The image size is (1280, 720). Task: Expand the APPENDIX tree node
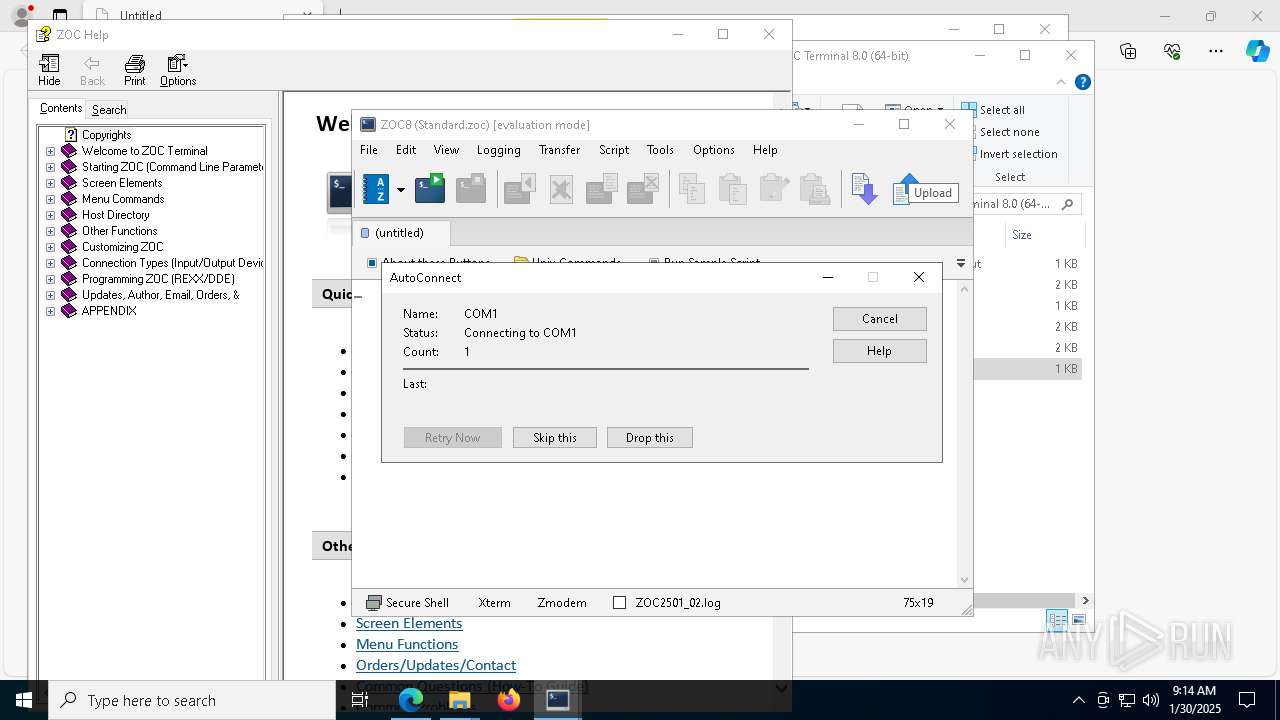[51, 311]
